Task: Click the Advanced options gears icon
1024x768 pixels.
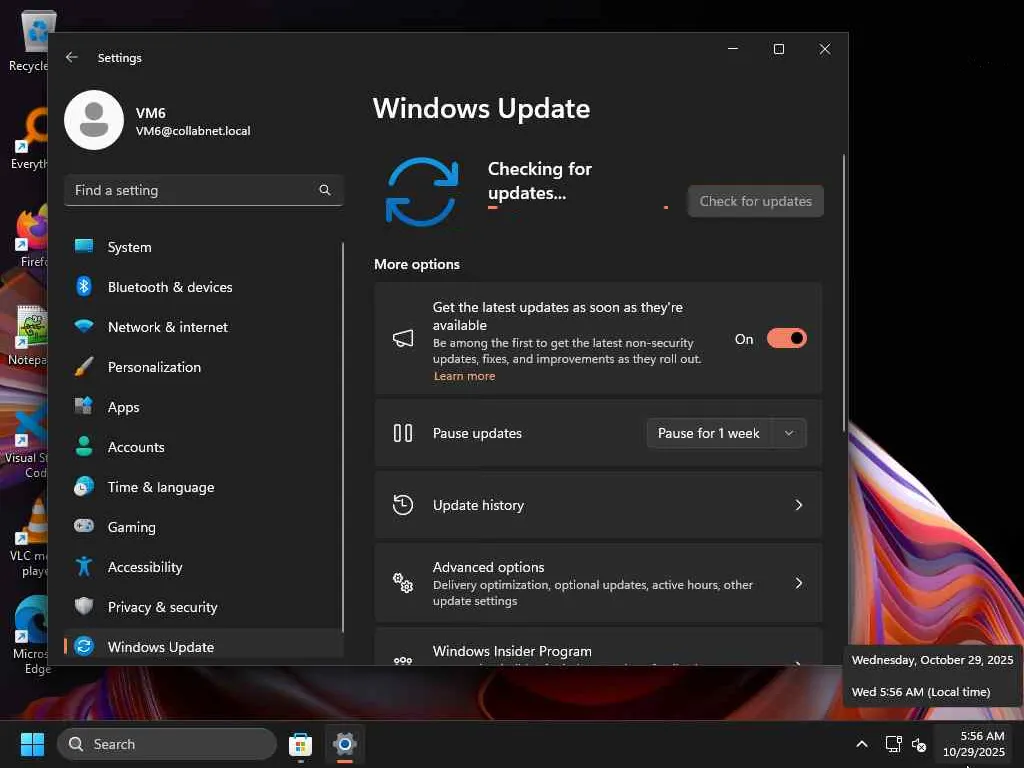Action: [403, 583]
